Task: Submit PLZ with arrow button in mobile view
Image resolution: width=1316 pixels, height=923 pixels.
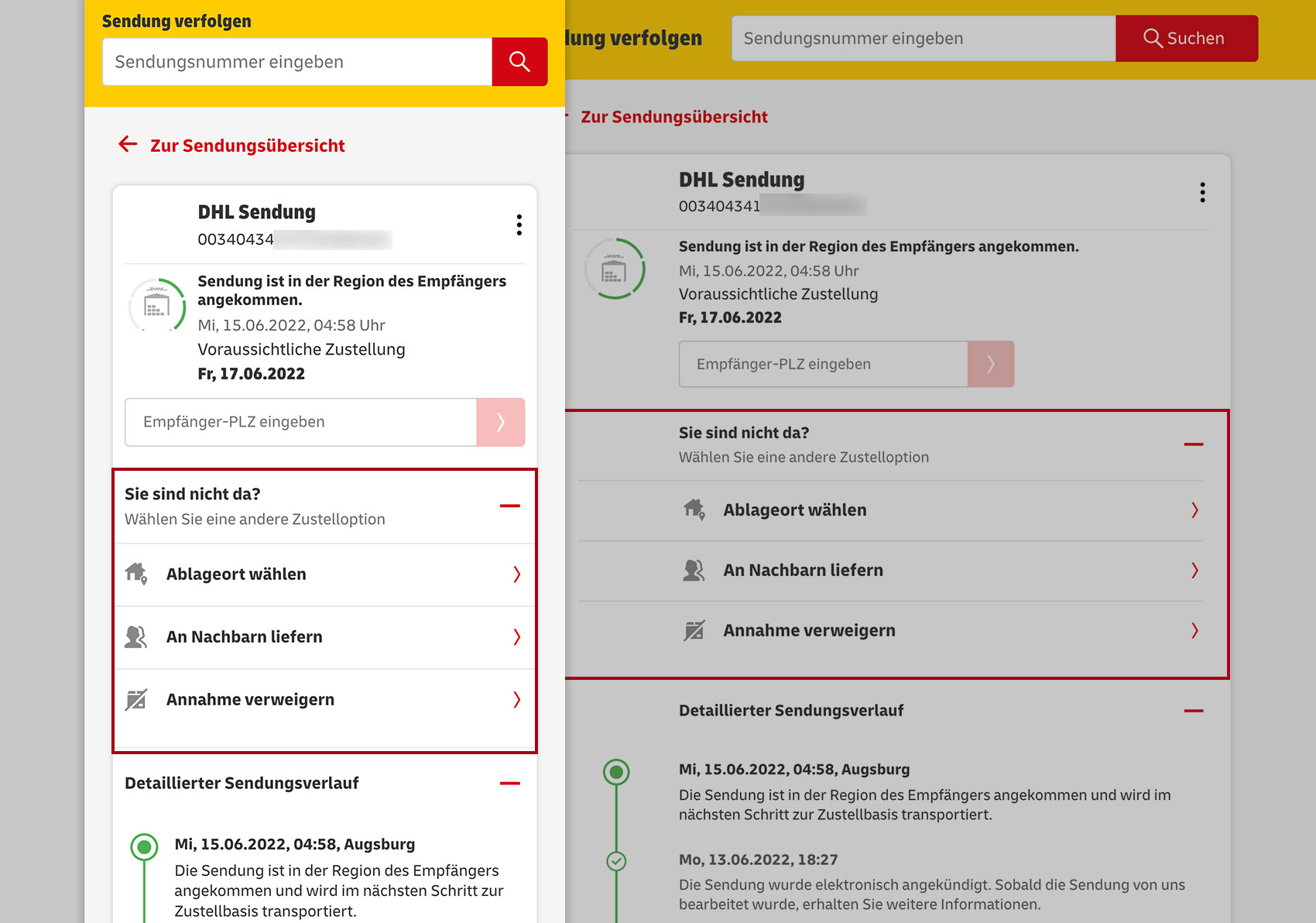Action: (x=501, y=422)
